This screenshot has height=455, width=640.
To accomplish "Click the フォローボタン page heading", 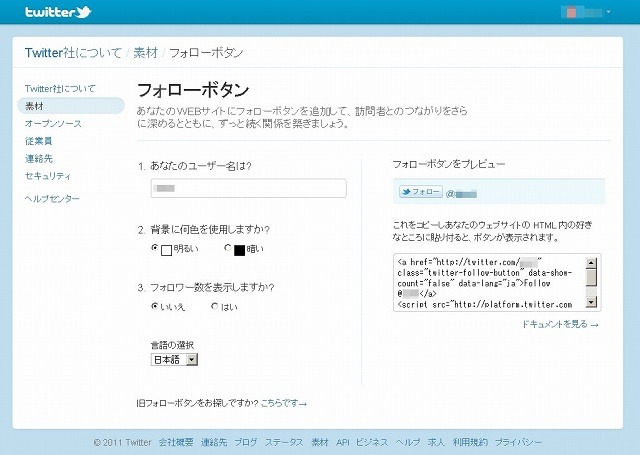I will (193, 90).
